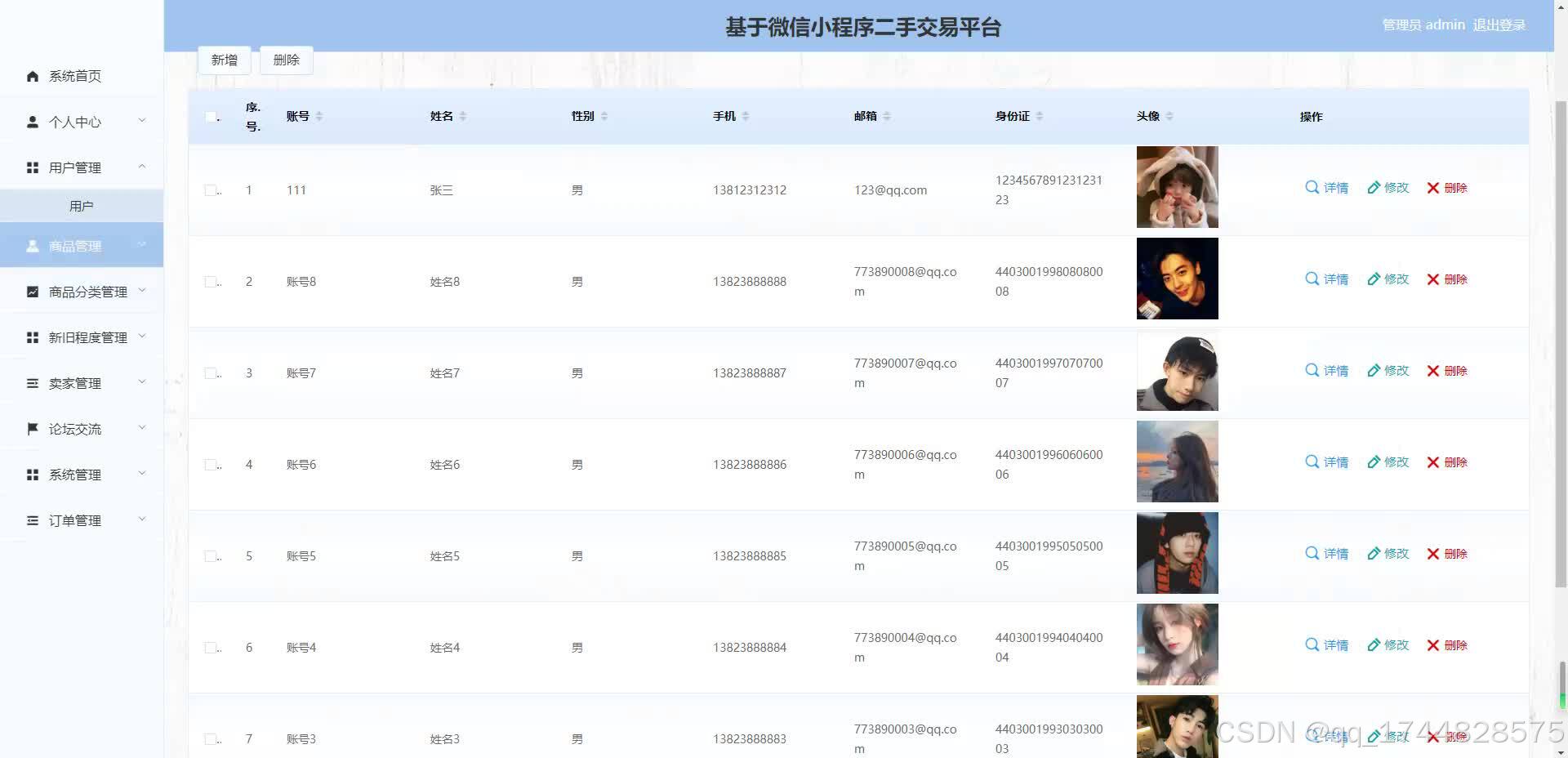This screenshot has width=1568, height=758.
Task: Open the 订单管理 menu label
Action: (75, 520)
